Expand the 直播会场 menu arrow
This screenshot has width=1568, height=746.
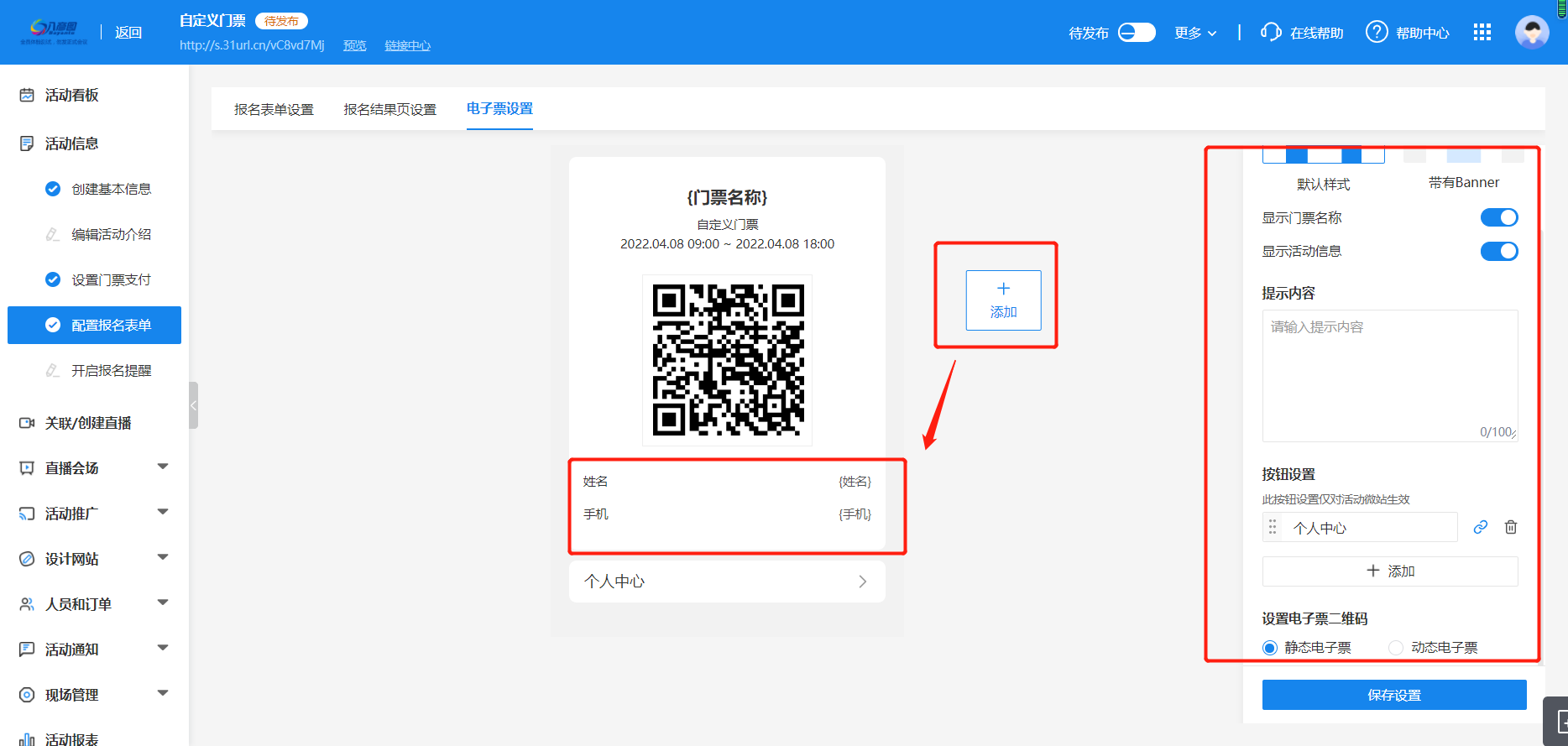click(163, 467)
